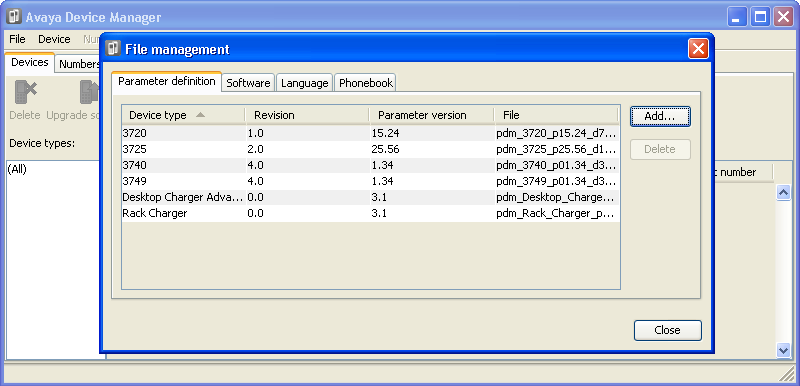Click file pdm_3720_p15.24_d7... cell
Viewport: 800px width, 386px height.
tap(557, 134)
